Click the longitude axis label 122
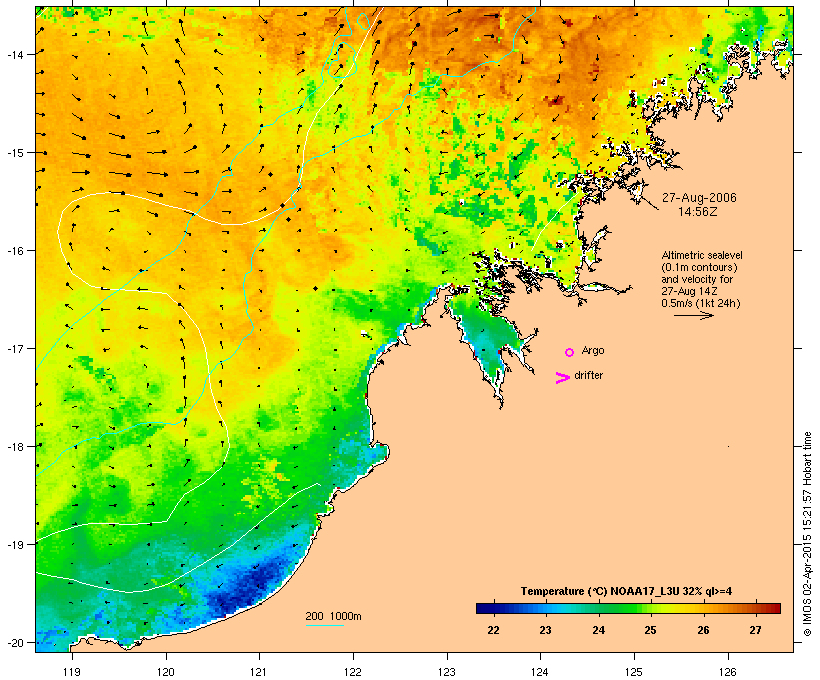Image resolution: width=820 pixels, height=680 pixels. click(x=353, y=672)
